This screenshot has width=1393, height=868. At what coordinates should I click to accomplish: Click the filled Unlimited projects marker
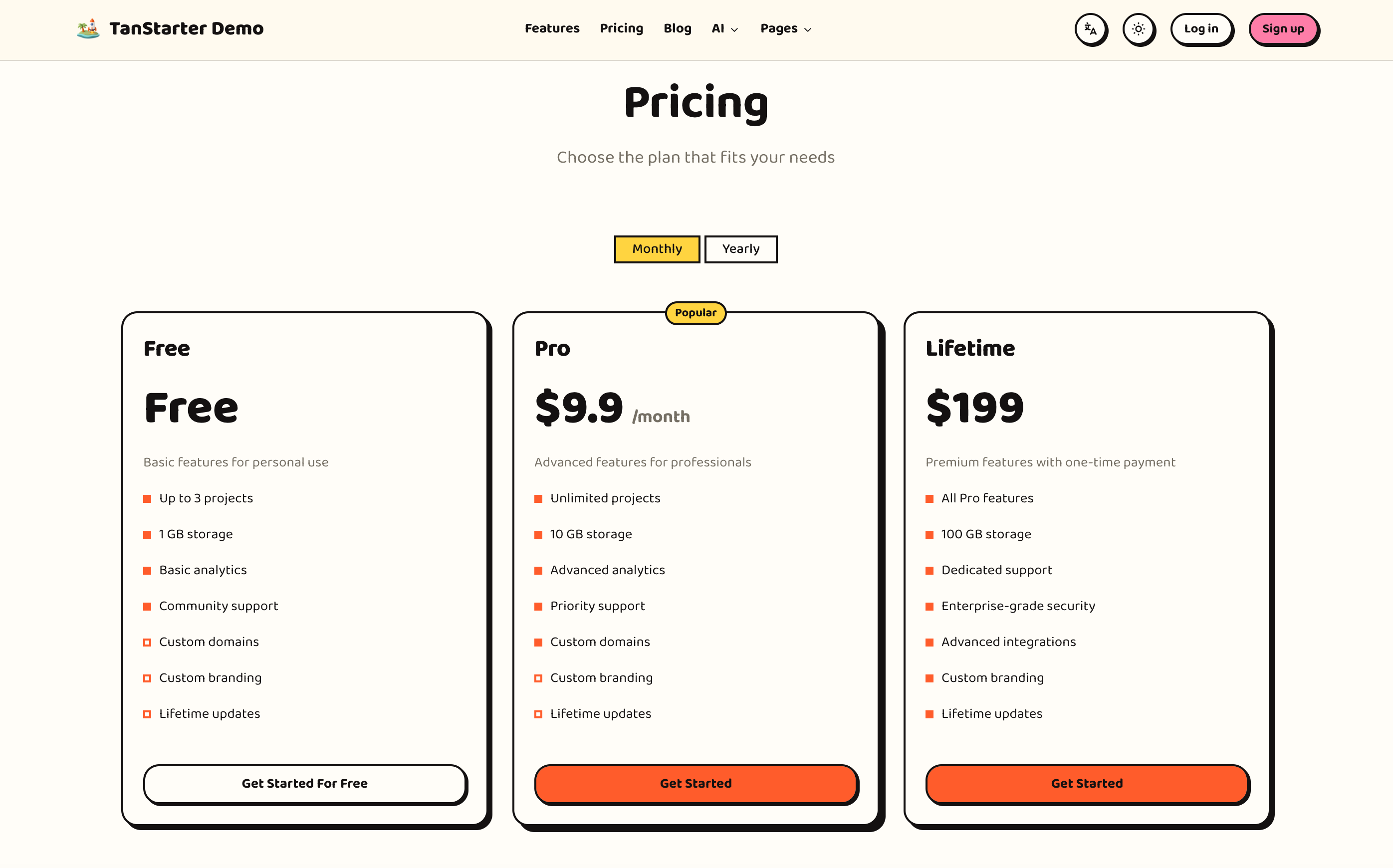pos(538,499)
